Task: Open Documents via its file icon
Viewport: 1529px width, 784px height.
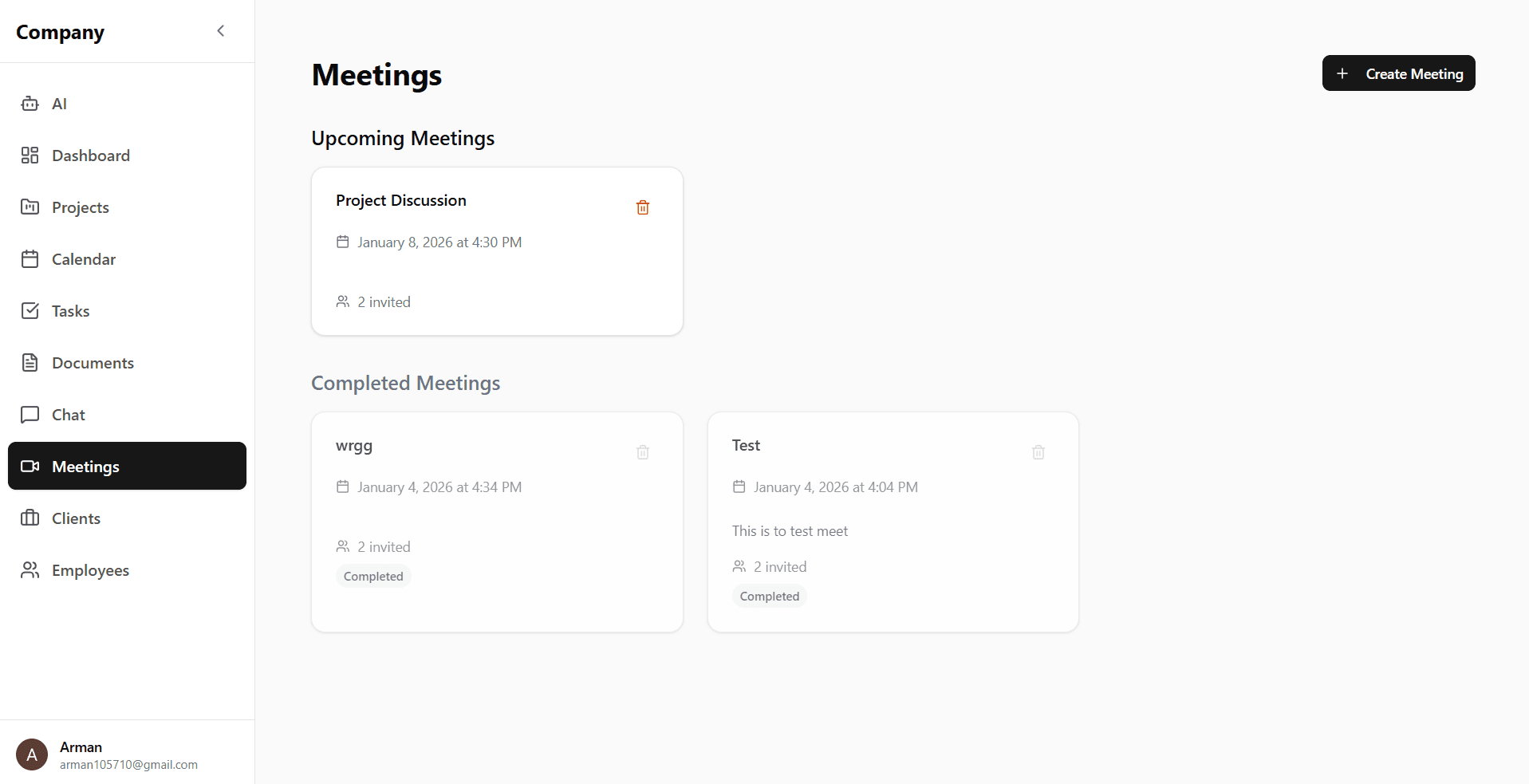Action: (x=30, y=362)
